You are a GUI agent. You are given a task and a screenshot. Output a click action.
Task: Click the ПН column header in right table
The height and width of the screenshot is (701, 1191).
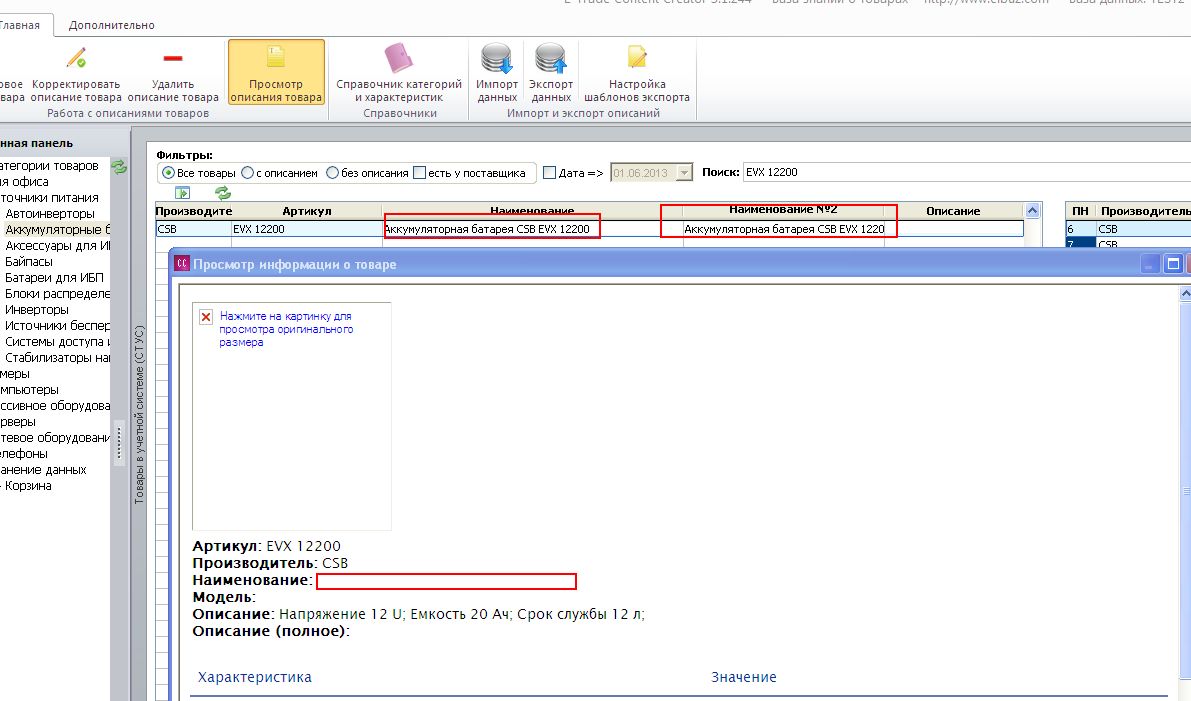point(1080,211)
